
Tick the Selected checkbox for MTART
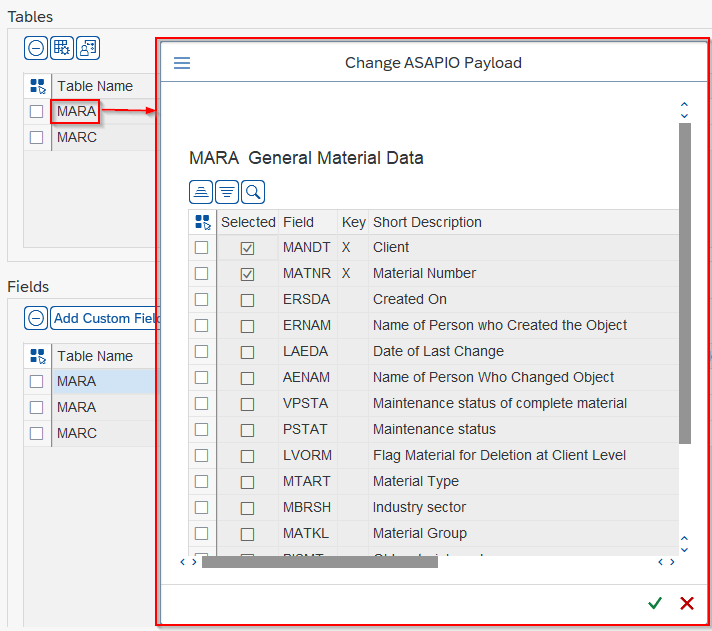click(247, 482)
